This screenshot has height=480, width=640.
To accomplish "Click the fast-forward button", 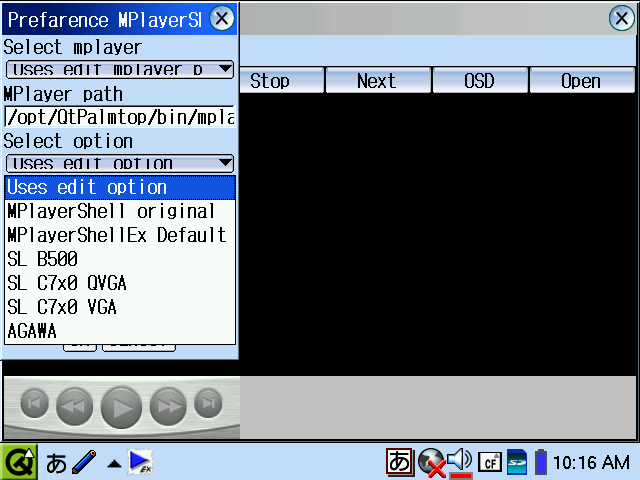I will [168, 406].
